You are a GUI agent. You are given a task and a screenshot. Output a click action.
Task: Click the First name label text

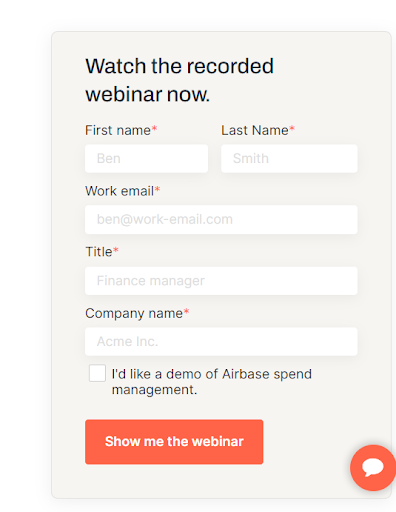click(118, 130)
